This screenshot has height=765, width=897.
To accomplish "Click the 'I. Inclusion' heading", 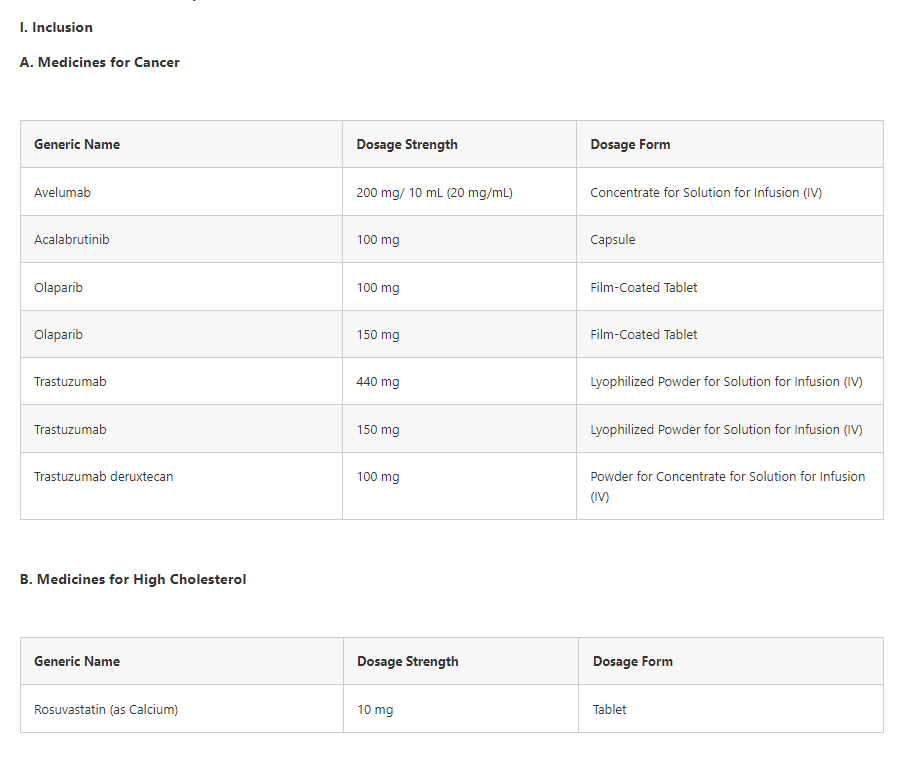I will [x=56, y=27].
